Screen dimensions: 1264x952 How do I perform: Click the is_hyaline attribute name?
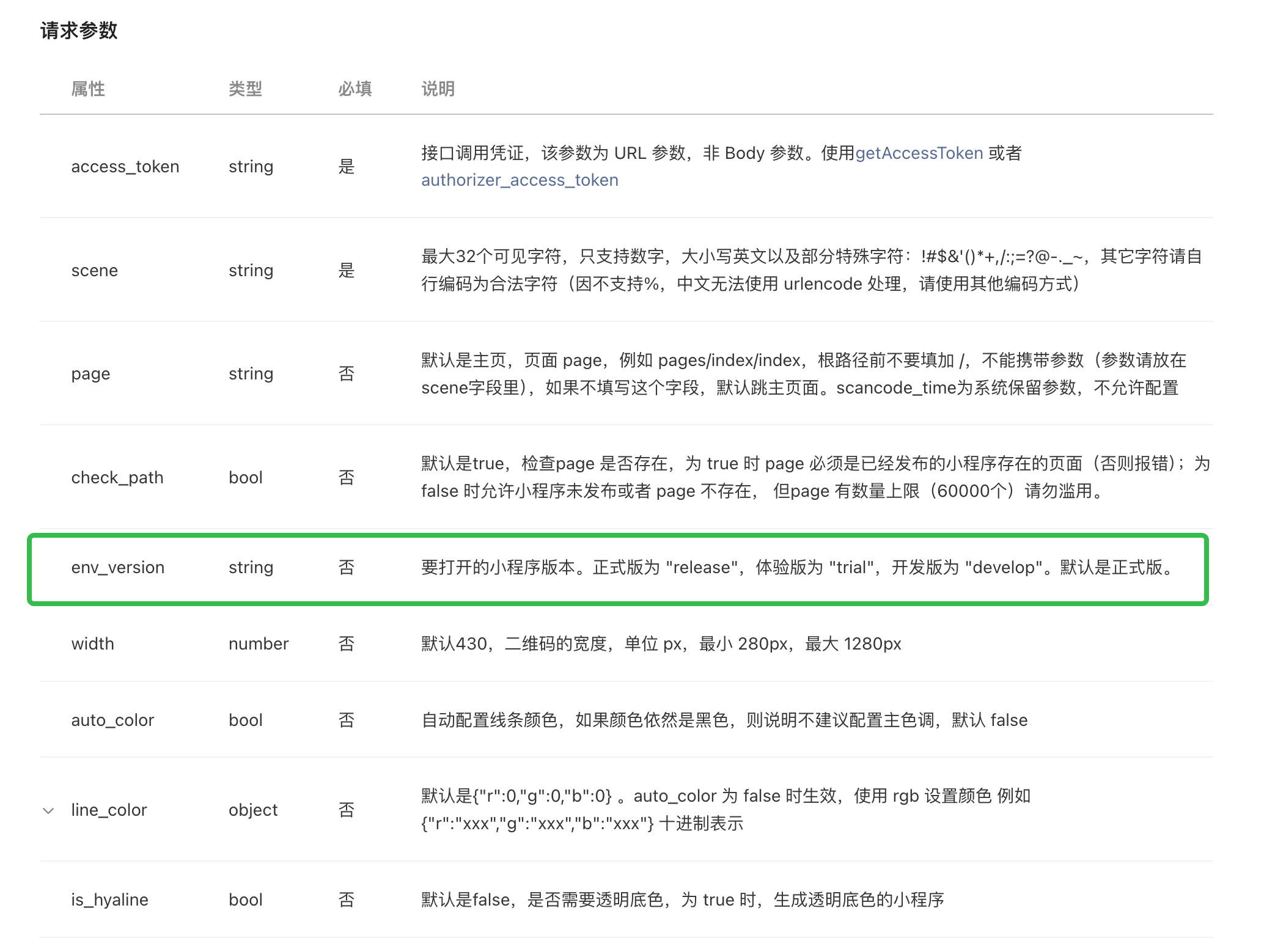[x=109, y=900]
